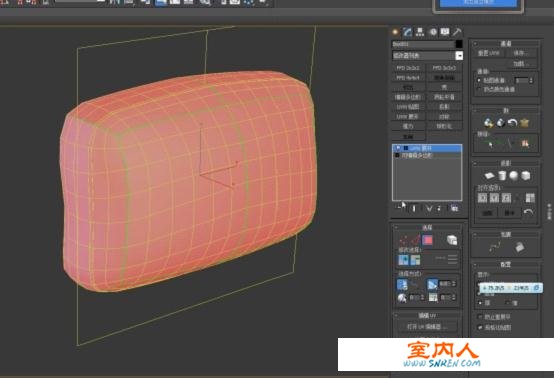This screenshot has height=378, width=554.
Task: Select 贴图通道 radio button
Action: coord(479,81)
